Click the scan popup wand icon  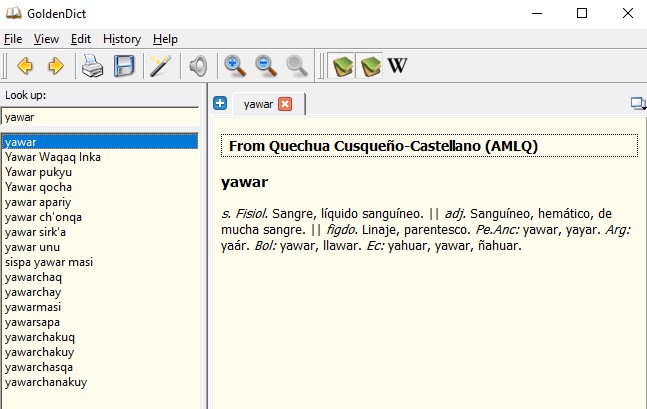pyautogui.click(x=160, y=67)
